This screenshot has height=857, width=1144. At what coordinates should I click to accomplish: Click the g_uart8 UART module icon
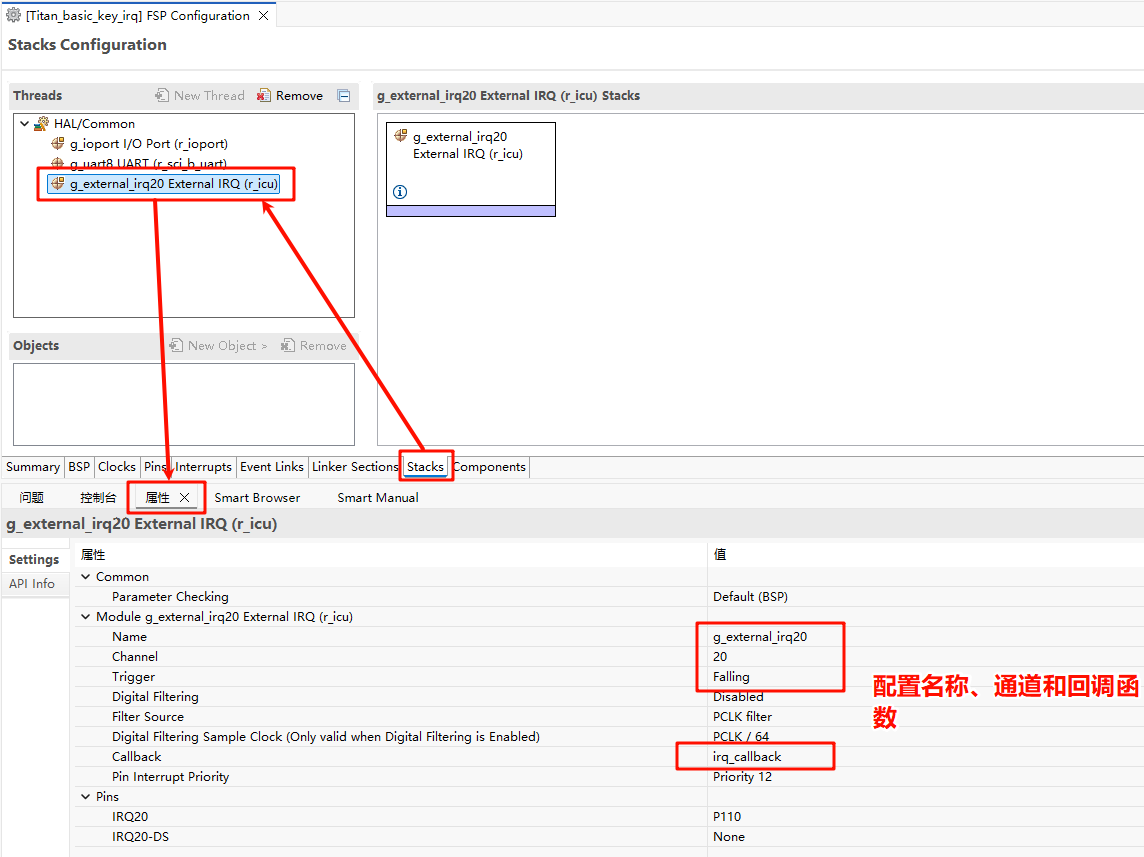click(58, 163)
